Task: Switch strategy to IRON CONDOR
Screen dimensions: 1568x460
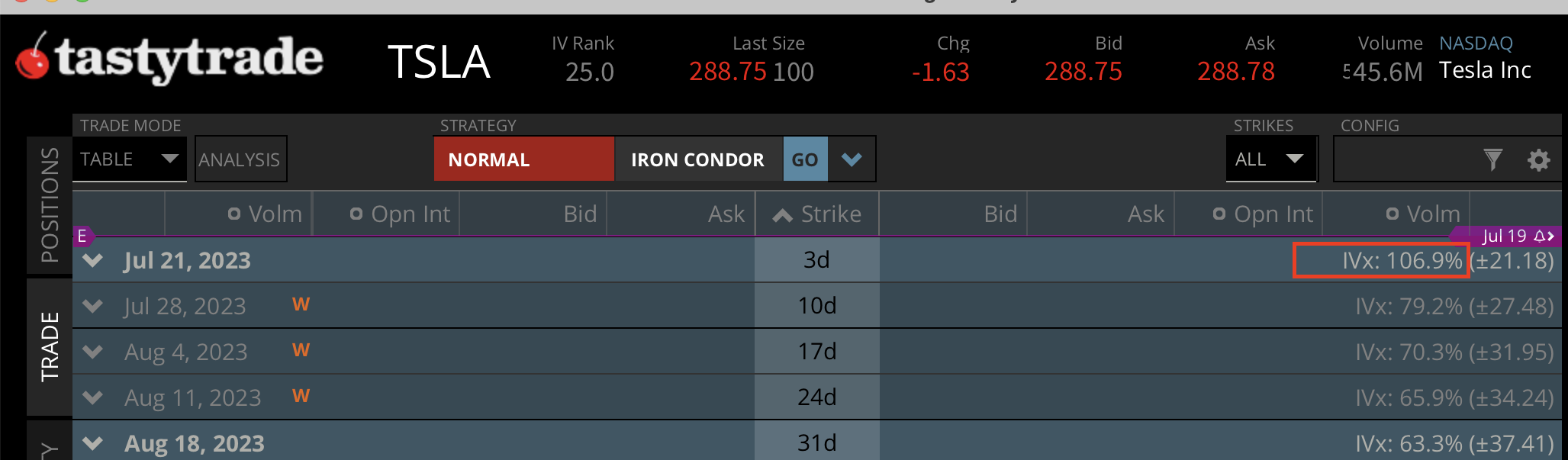Action: click(x=697, y=159)
